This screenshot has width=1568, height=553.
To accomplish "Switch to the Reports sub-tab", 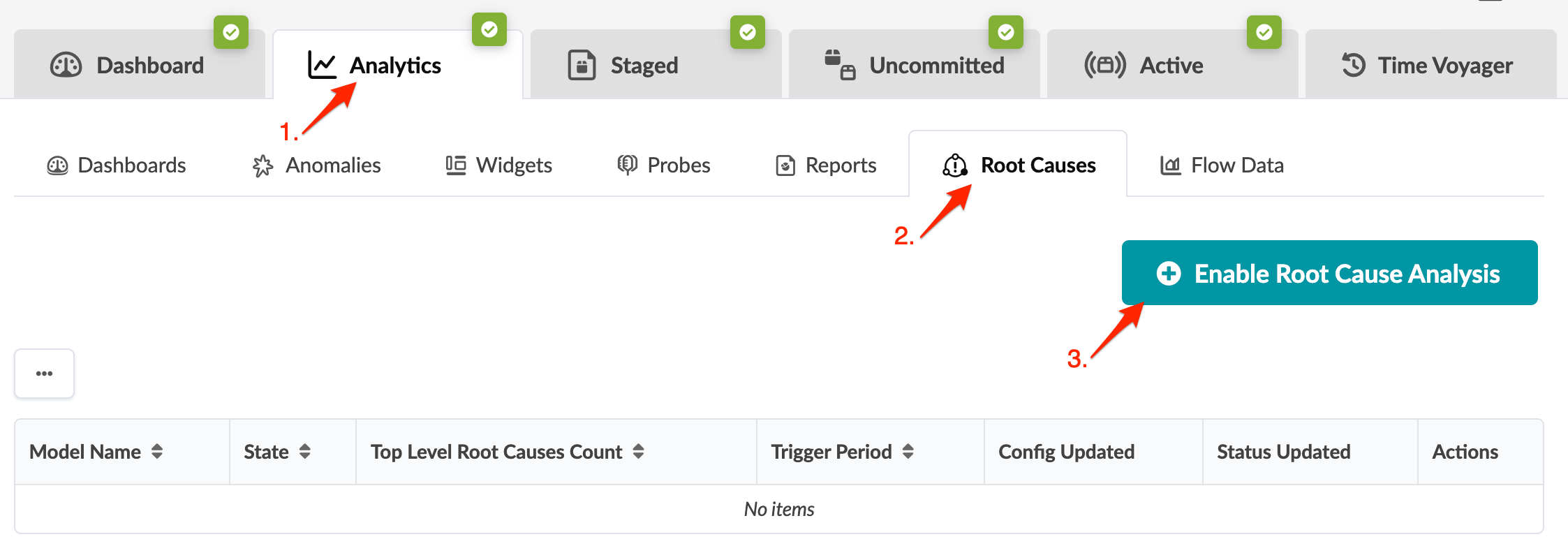I will (x=826, y=165).
